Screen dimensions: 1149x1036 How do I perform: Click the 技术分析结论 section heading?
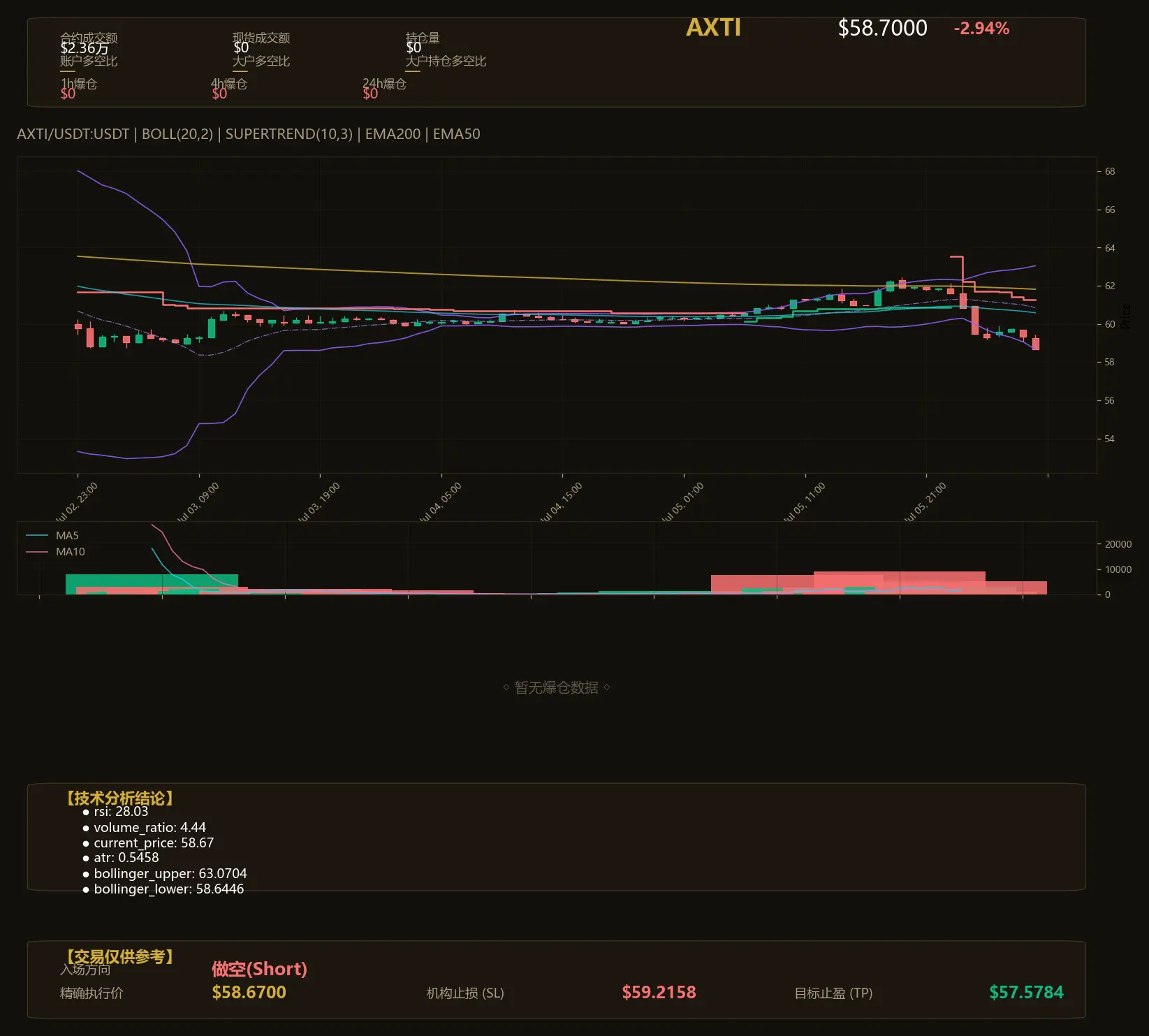click(x=119, y=798)
